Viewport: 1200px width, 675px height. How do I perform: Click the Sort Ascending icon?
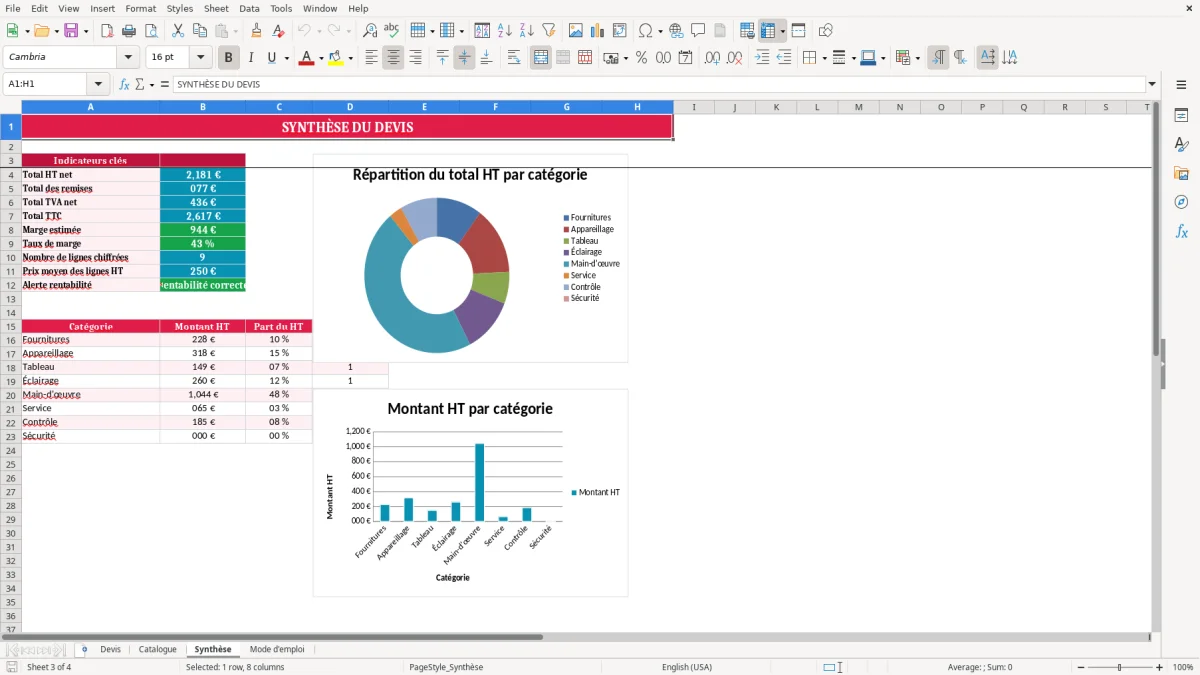[x=505, y=31]
